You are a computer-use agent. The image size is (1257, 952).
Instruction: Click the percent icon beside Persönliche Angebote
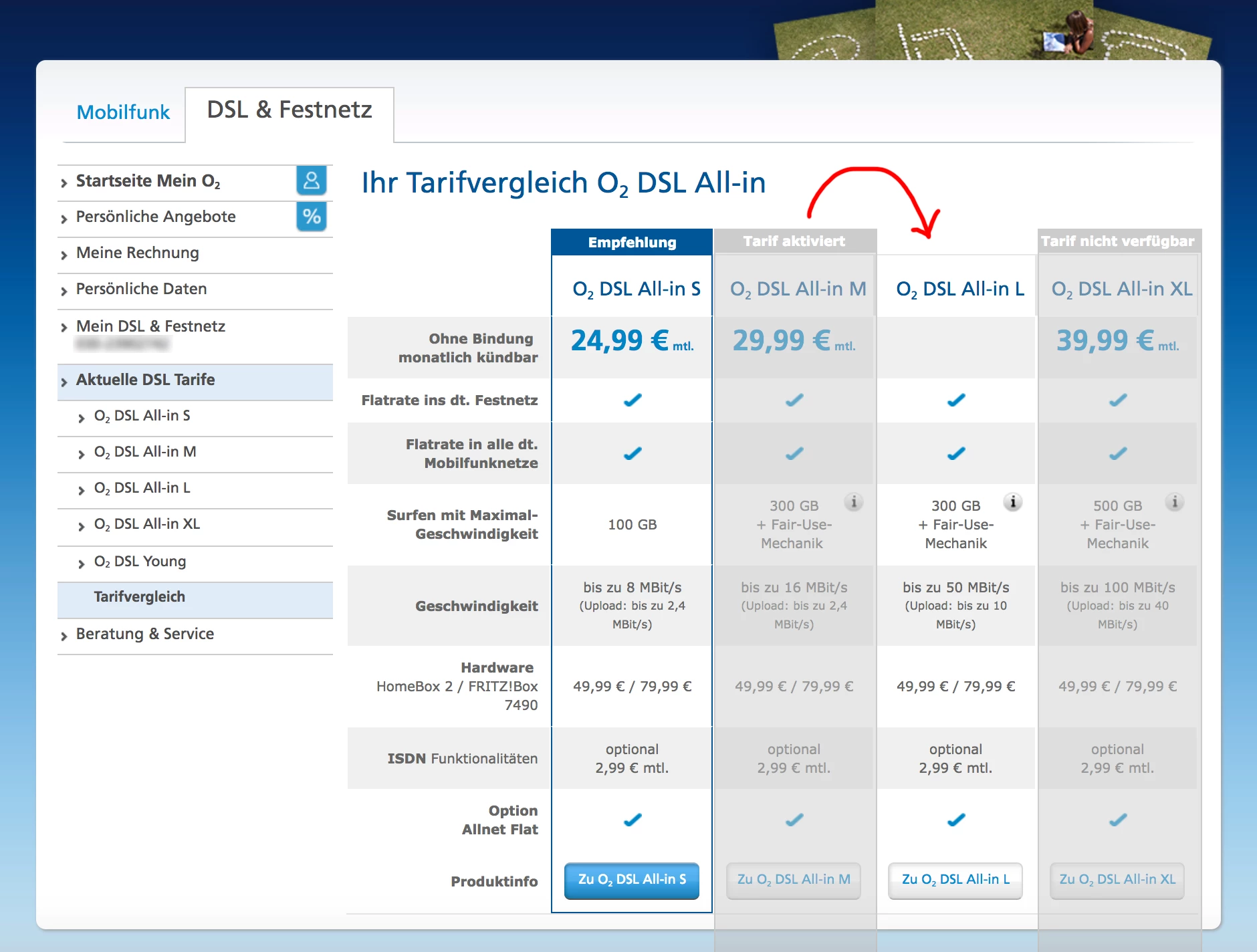312,217
